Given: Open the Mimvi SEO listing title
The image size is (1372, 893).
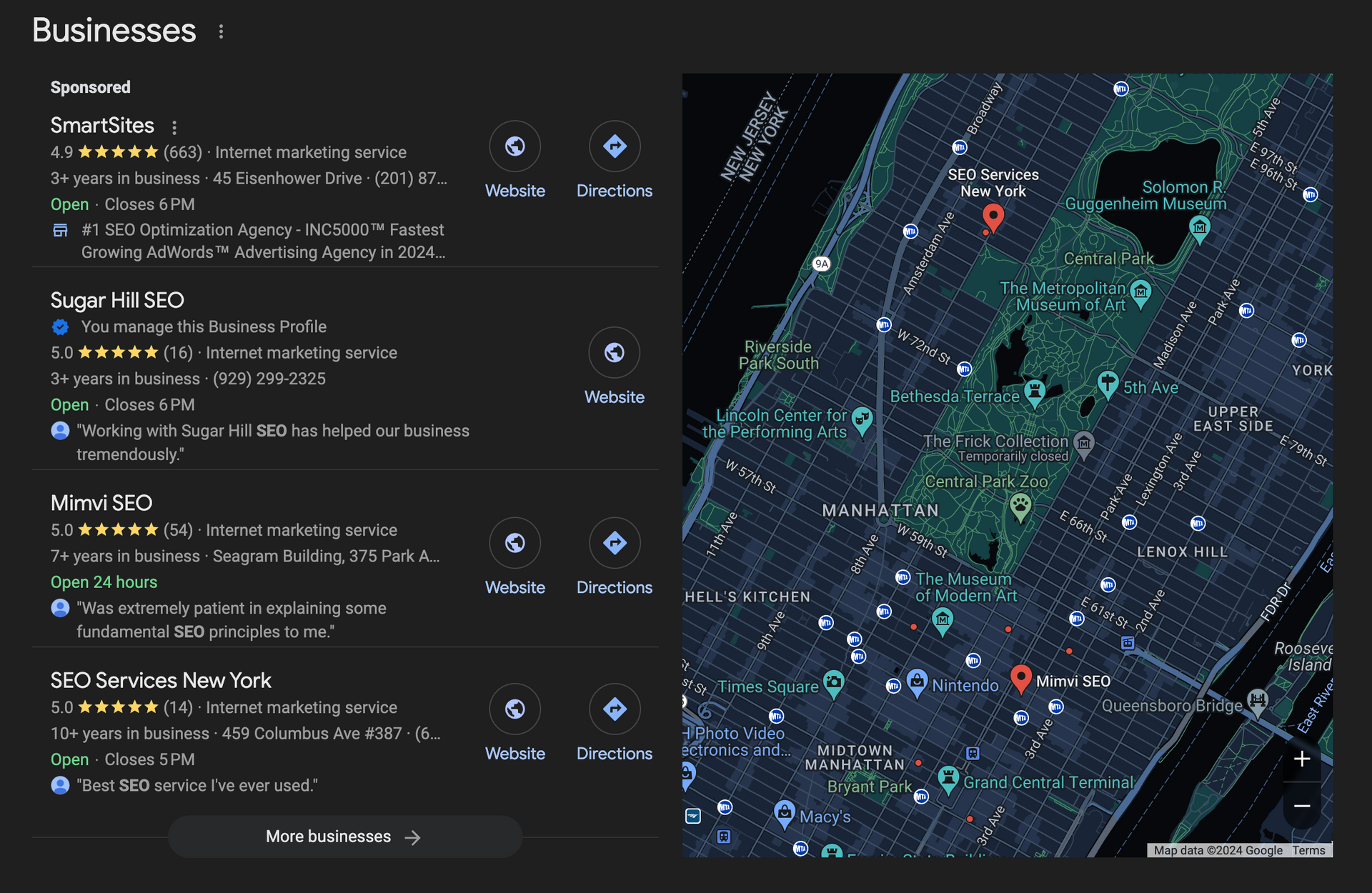Looking at the screenshot, I should pos(101,503).
